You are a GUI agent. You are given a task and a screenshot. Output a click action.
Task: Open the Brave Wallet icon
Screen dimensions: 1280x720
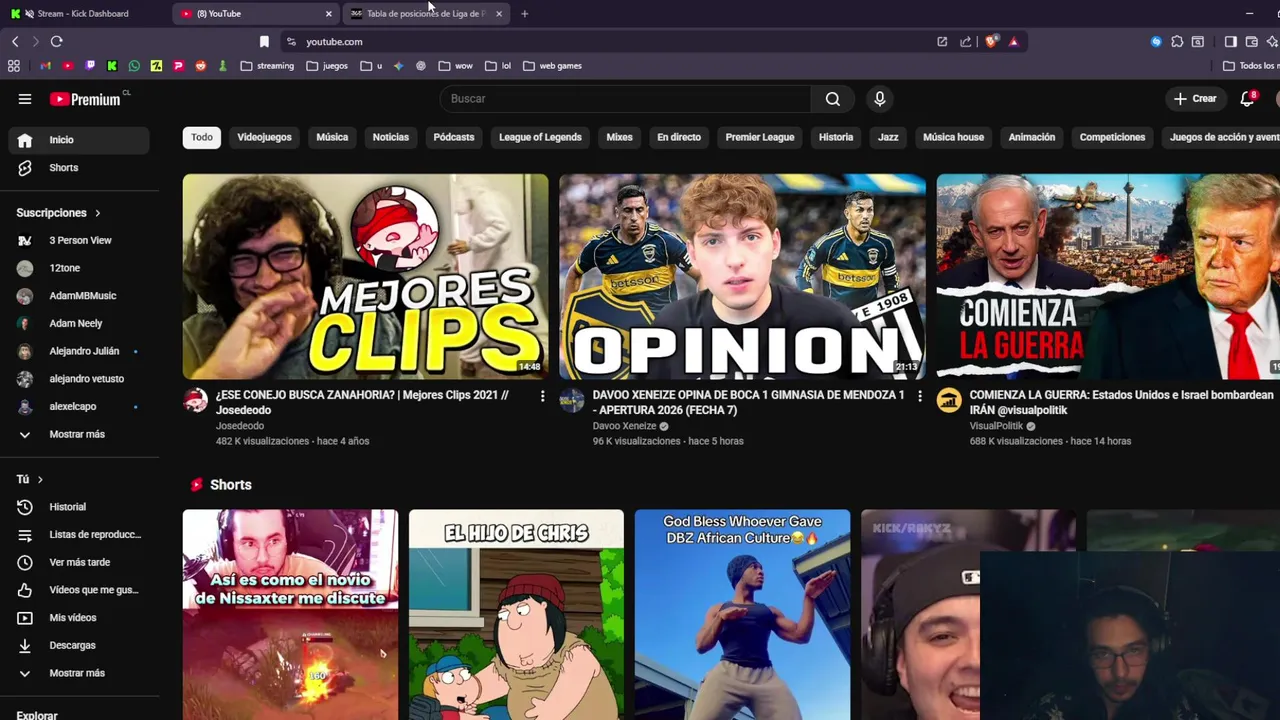point(1252,42)
